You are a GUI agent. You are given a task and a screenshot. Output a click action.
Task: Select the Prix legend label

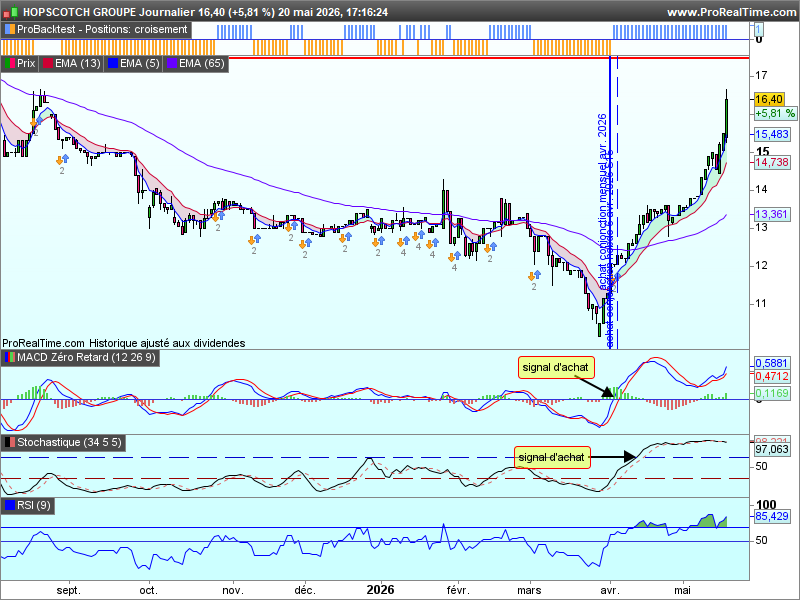(x=26, y=64)
